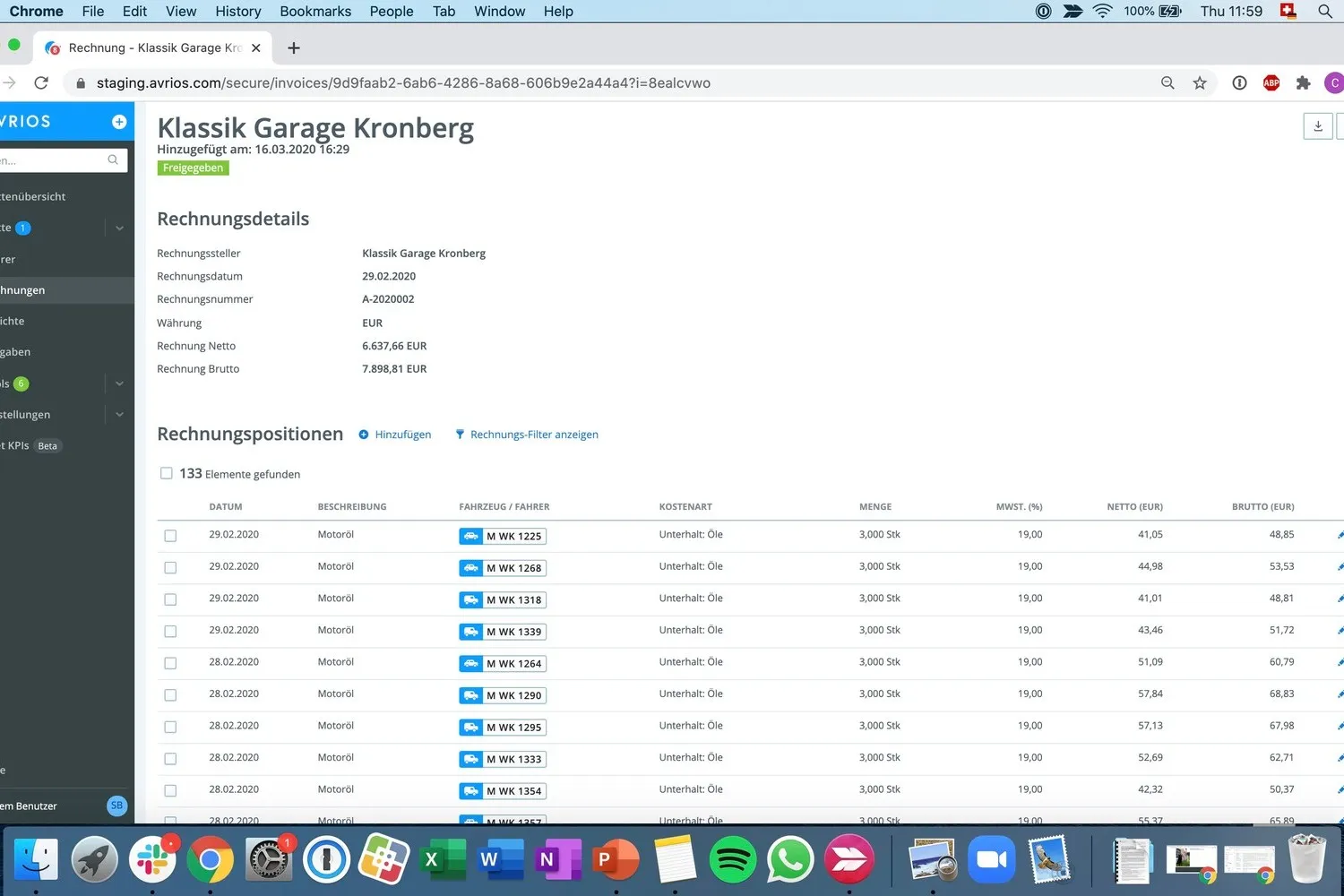Click the vehicle tag M WK 1268
This screenshot has height=896, width=1344.
503,568
